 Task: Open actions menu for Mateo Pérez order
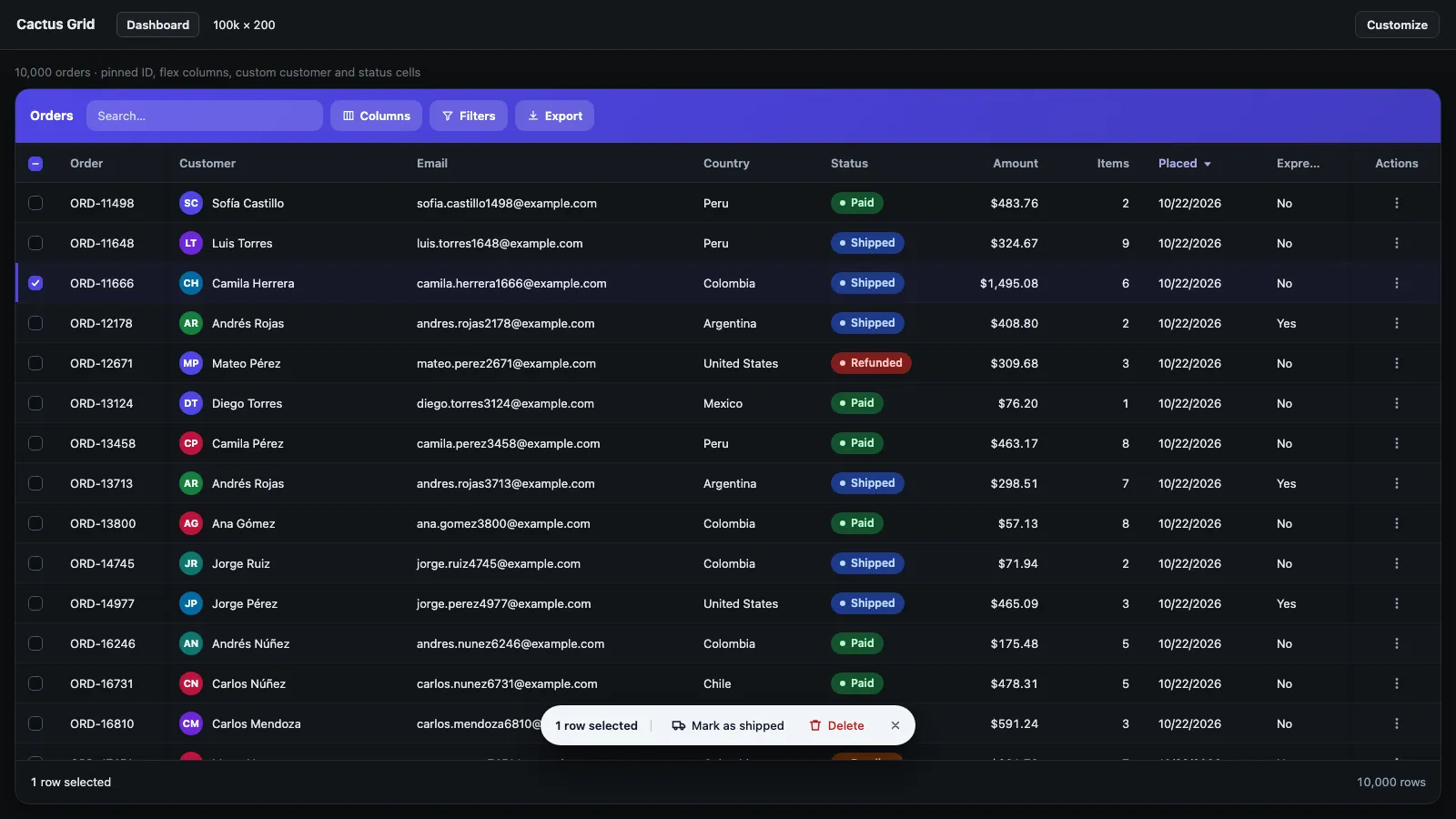[x=1397, y=363]
